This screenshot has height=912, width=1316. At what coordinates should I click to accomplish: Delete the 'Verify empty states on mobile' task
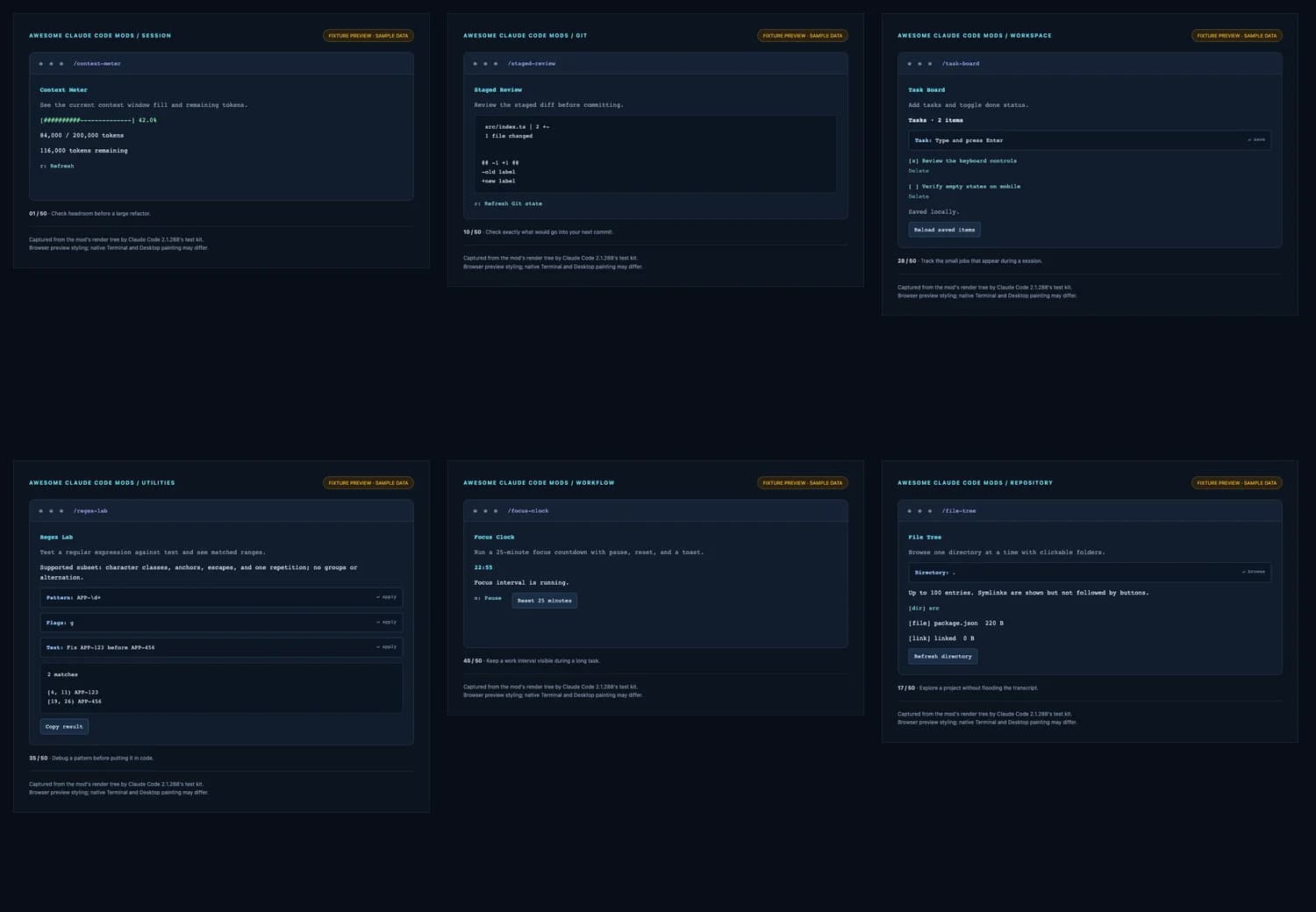[919, 196]
